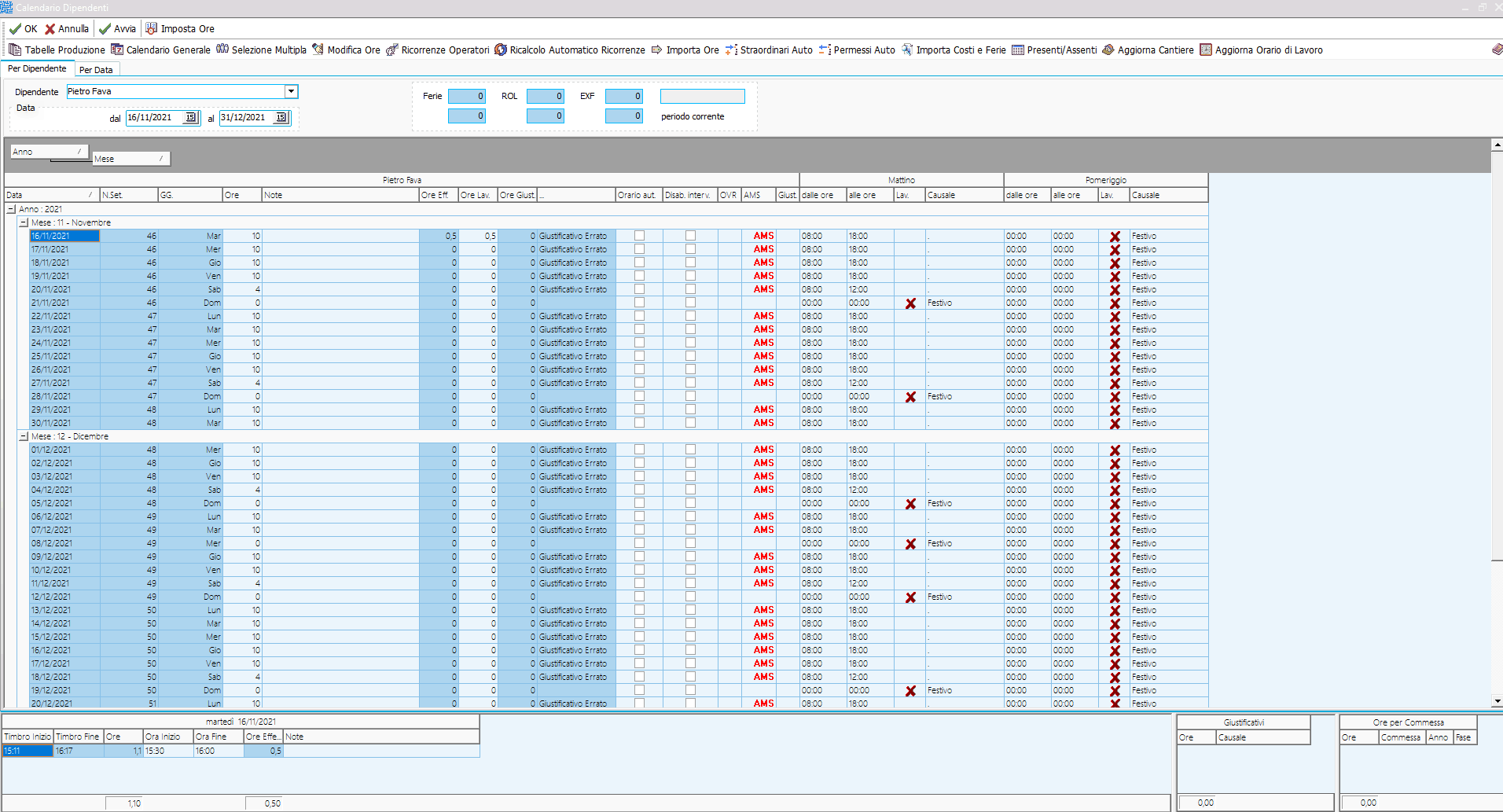Collapse Mese : 12 - Dicembre group

coord(24,436)
